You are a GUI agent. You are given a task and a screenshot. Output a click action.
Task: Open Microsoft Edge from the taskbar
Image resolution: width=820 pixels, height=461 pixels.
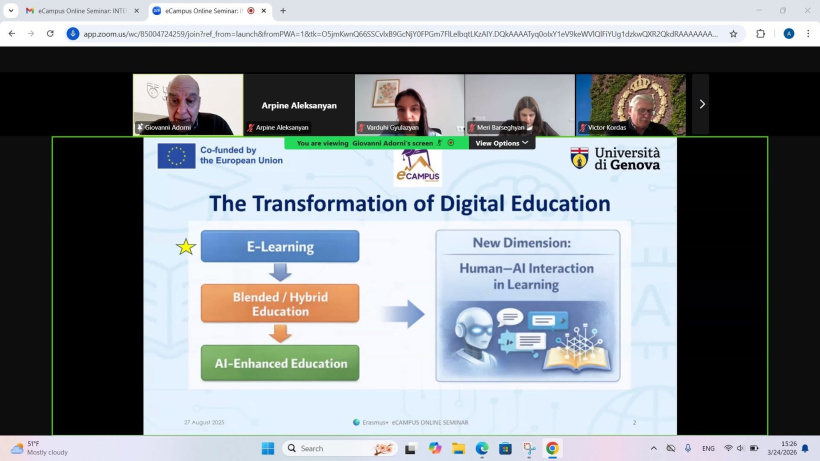tap(482, 448)
